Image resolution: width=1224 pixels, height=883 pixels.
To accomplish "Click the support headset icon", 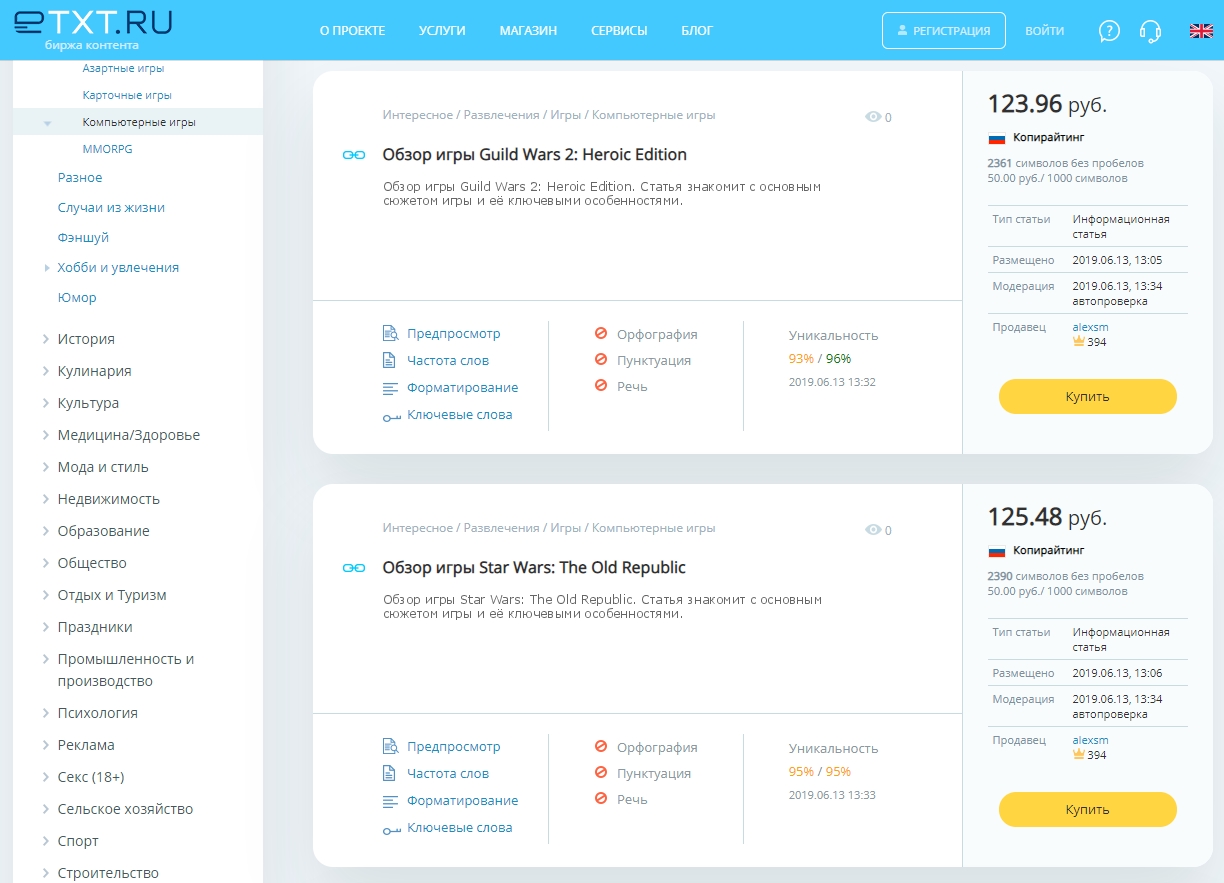I will (1150, 31).
